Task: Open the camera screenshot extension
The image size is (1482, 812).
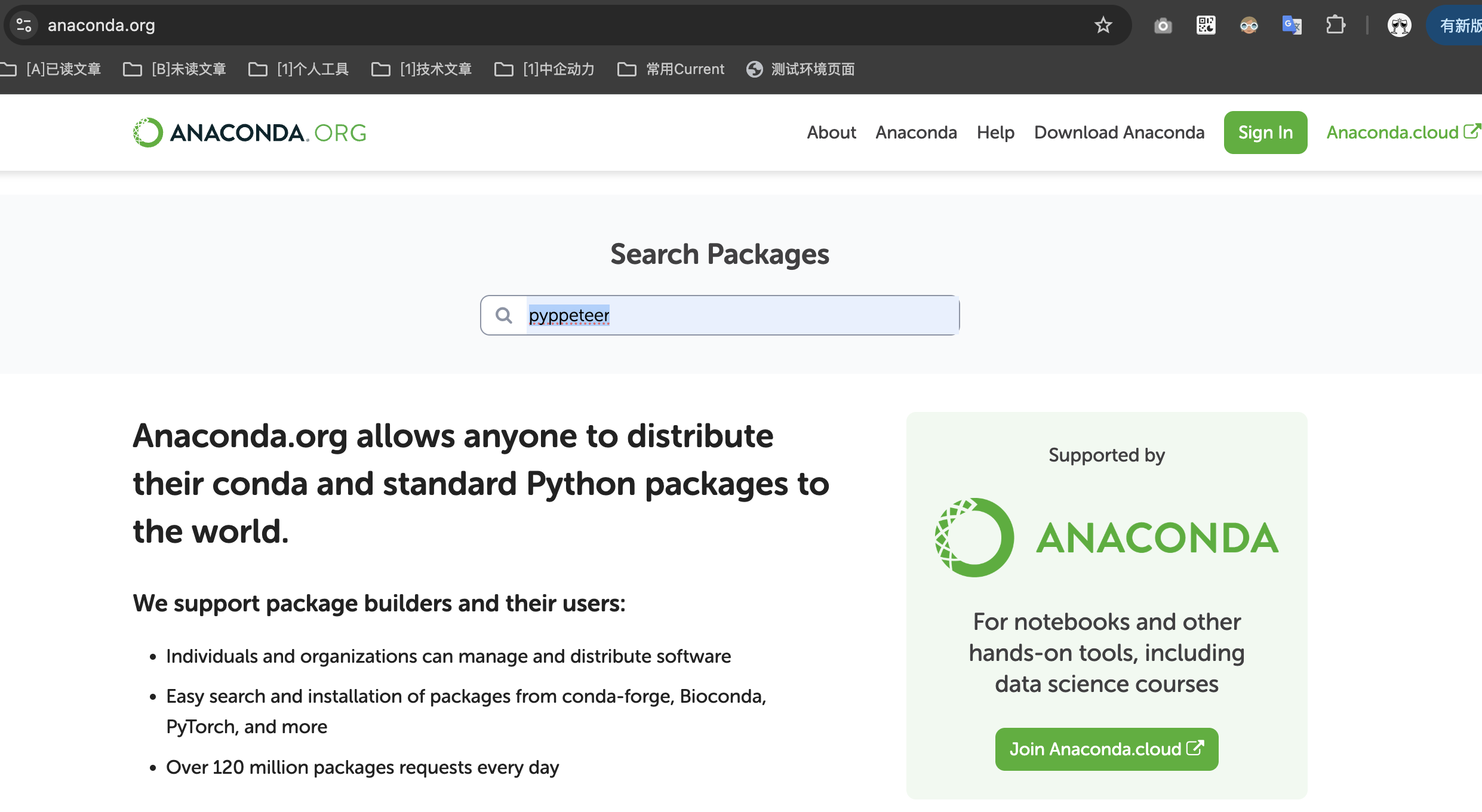Action: (x=1163, y=26)
